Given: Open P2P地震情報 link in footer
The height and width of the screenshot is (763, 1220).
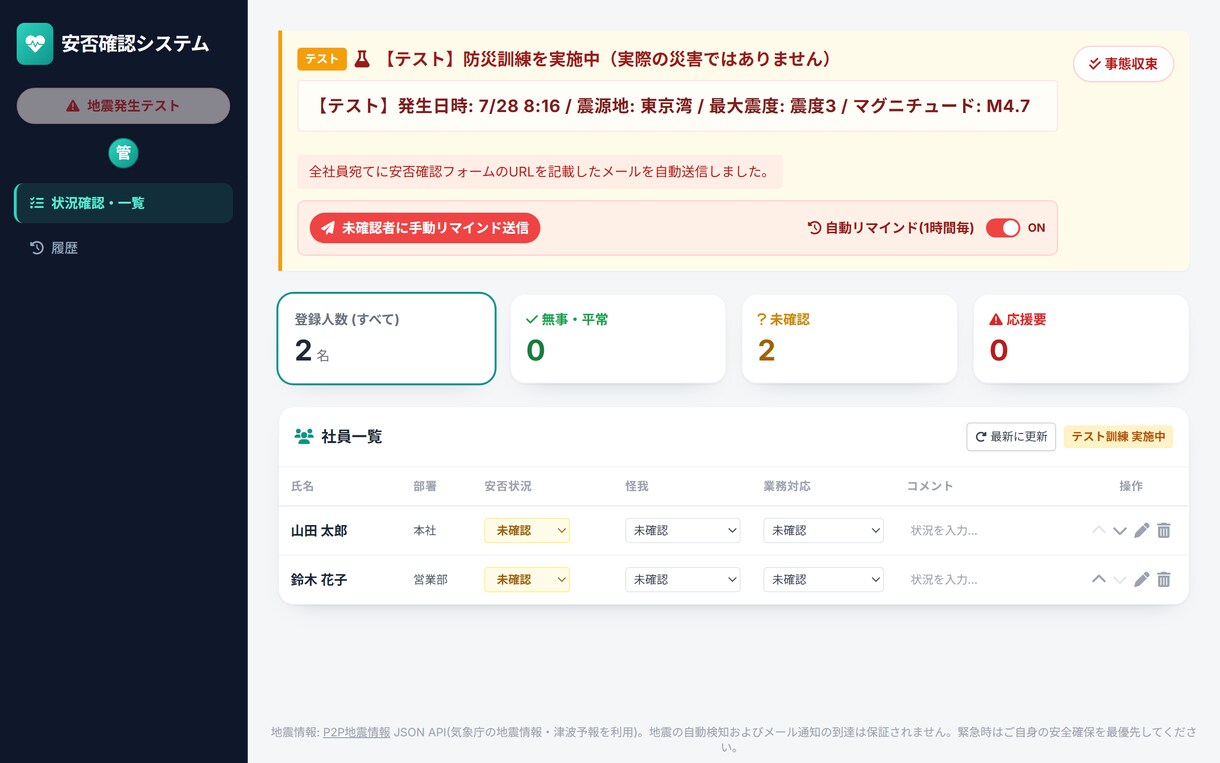Looking at the screenshot, I should click(x=357, y=732).
